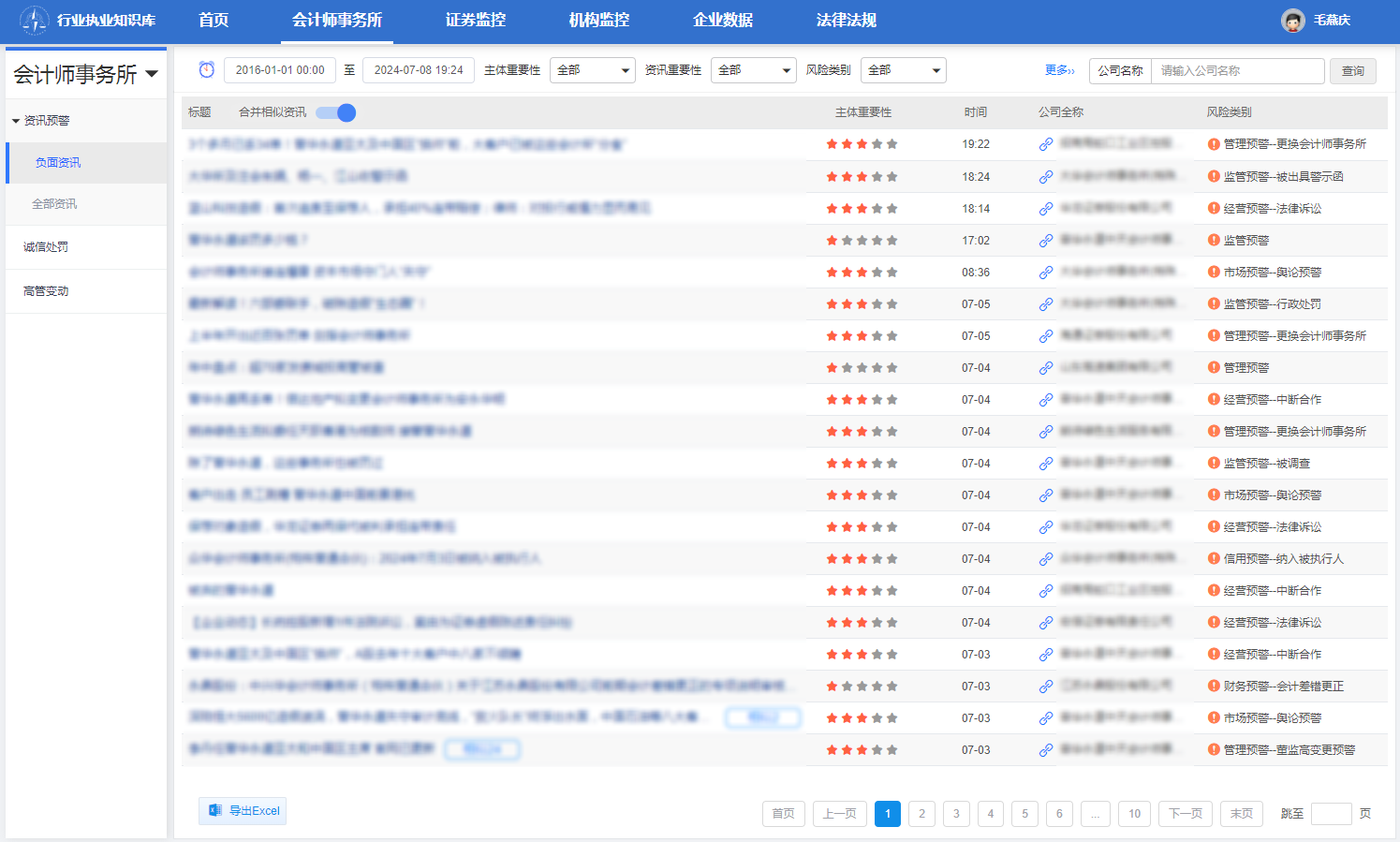
Task: Select 诚信处罚 in the left sidebar
Action: click(x=46, y=247)
